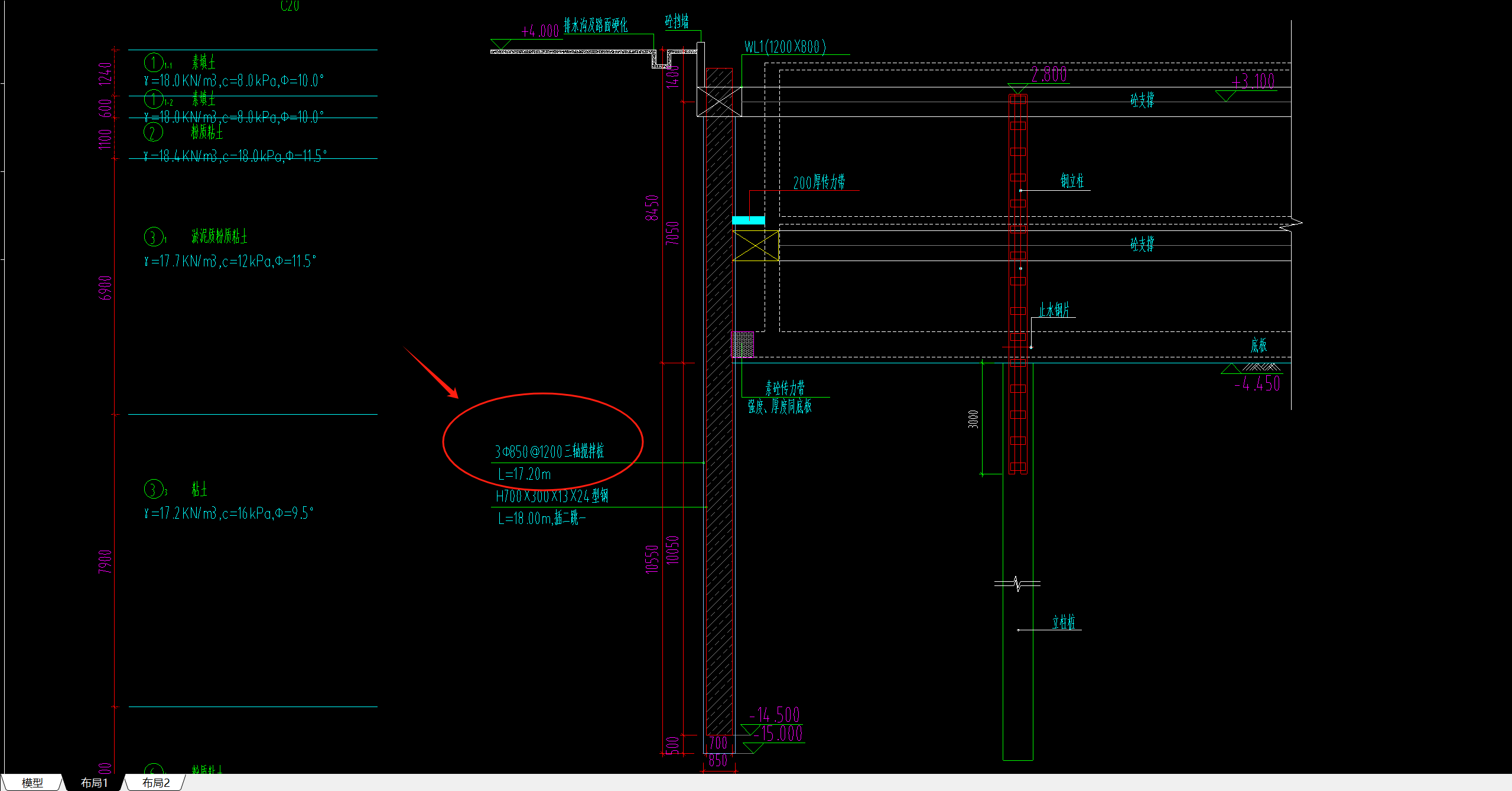
Task: Click the 1100 soil layer dimension
Action: tap(105, 139)
